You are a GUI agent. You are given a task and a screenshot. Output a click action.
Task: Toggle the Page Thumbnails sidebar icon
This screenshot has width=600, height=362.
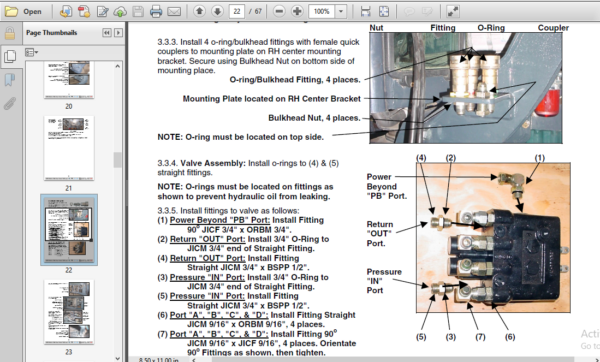pyautogui.click(x=10, y=56)
